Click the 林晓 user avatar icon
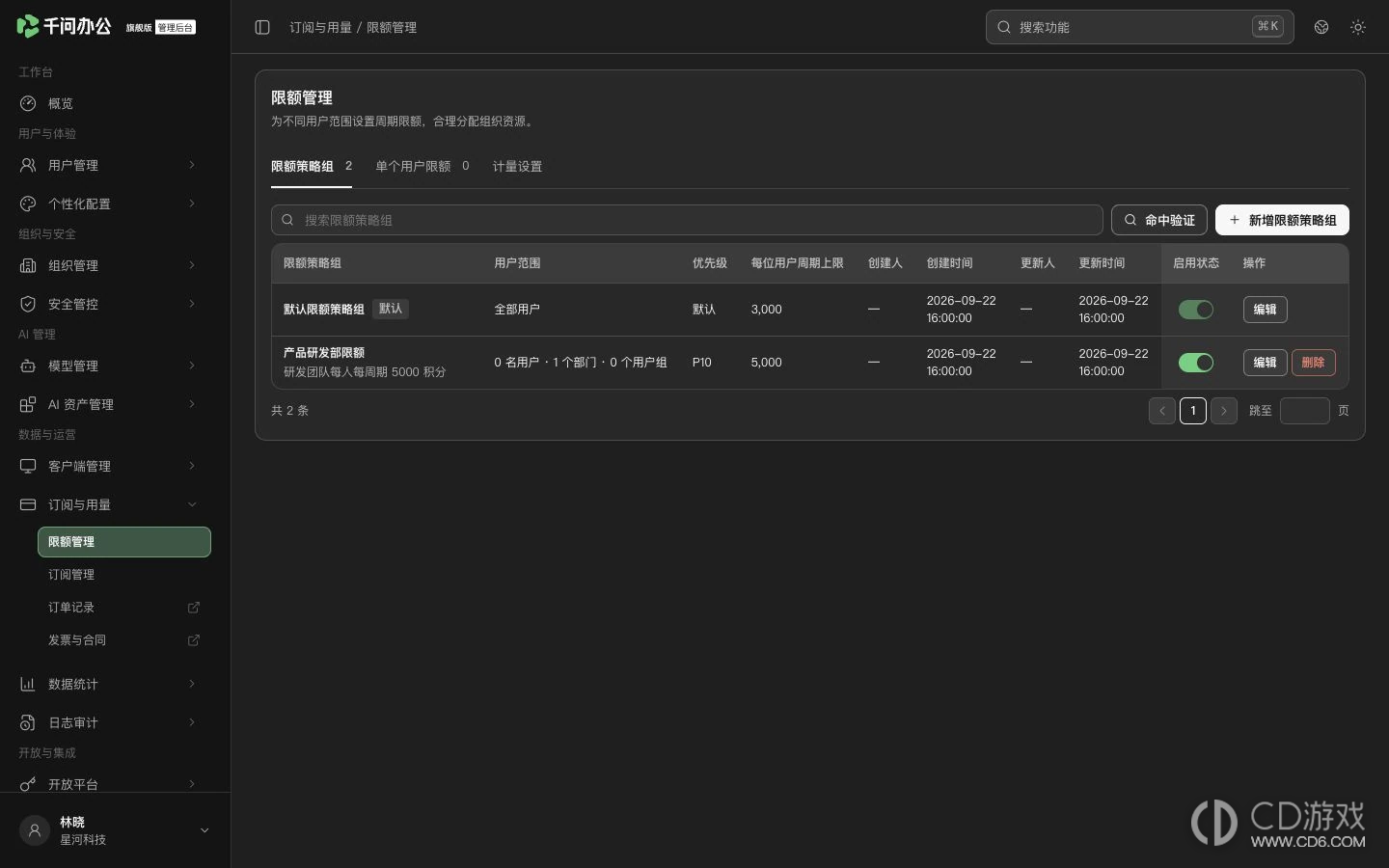Image resolution: width=1389 pixels, height=868 pixels. click(35, 830)
